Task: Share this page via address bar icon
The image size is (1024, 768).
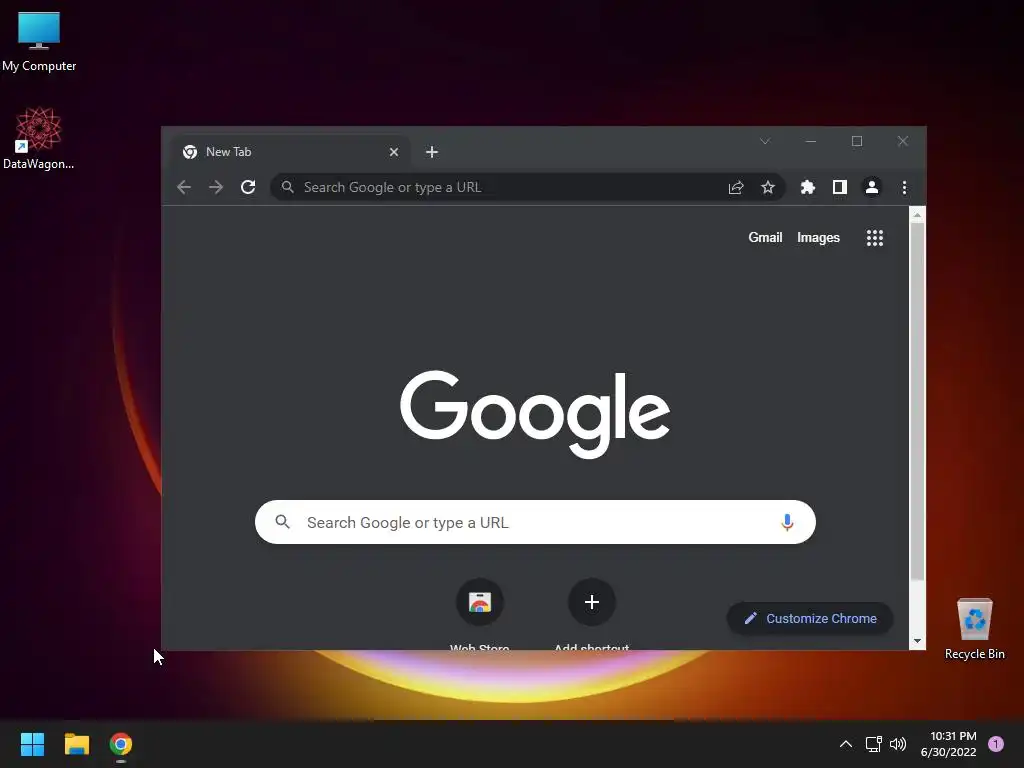Action: 736,187
